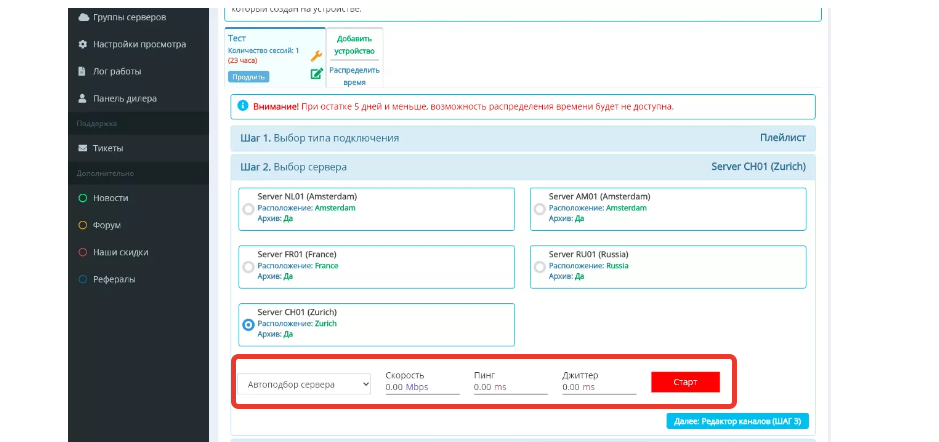Image resolution: width=939 pixels, height=442 pixels.
Task: Click the Скорость Mbps field
Action: (421, 387)
